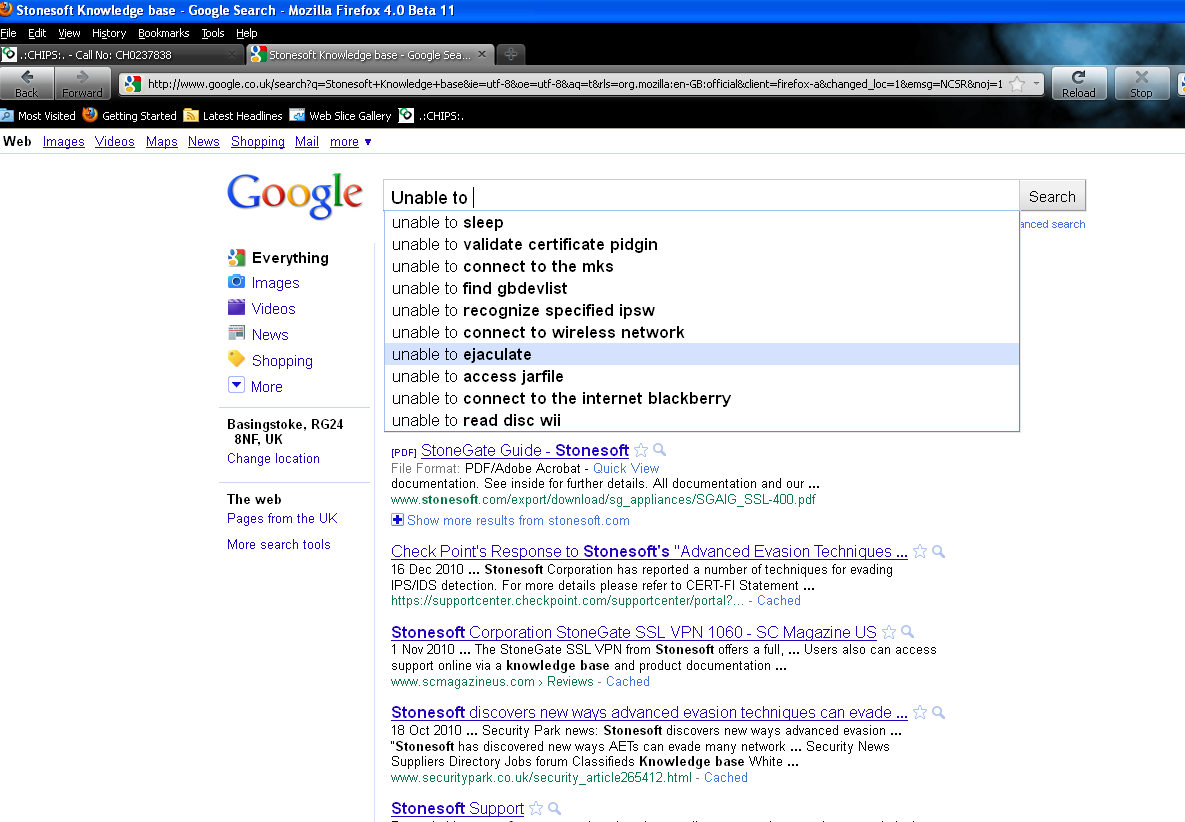
Task: Star the Check Point's Response result
Action: [920, 552]
